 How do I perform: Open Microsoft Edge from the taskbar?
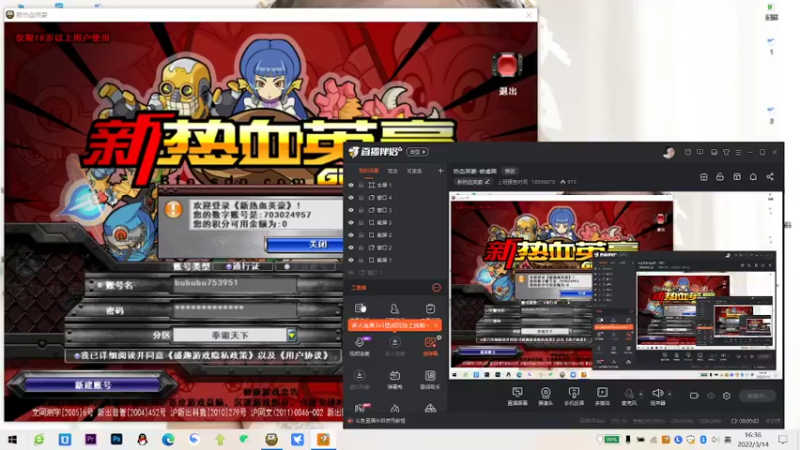click(x=168, y=439)
